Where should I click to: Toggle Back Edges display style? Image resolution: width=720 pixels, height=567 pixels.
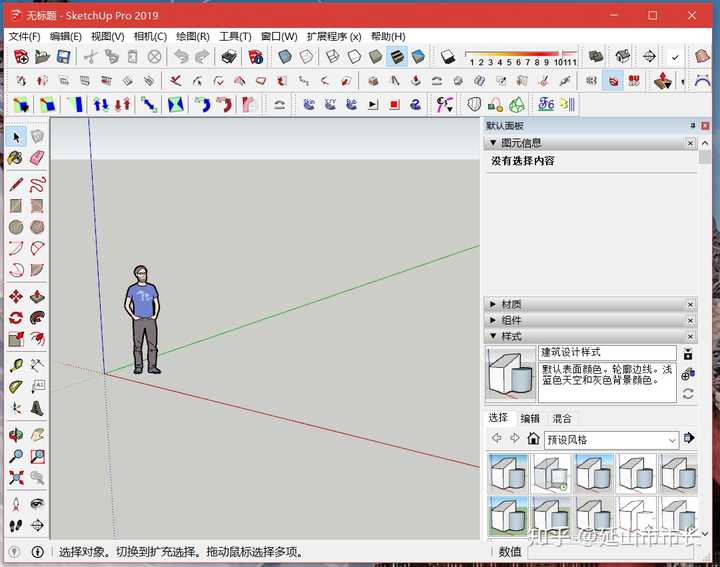coord(306,56)
